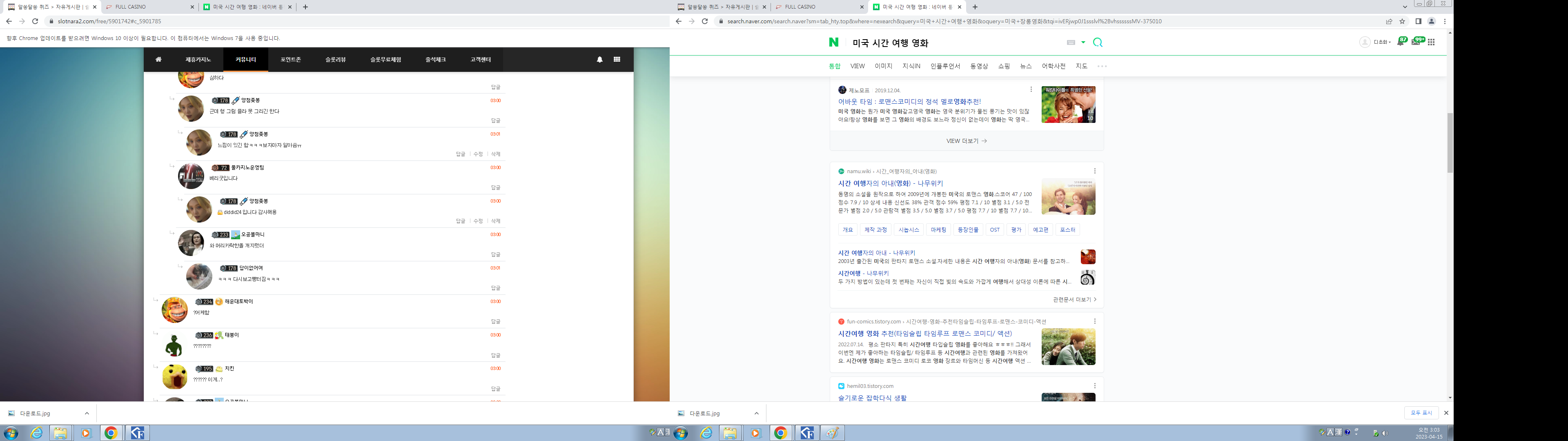Open Windows Explorer folder in left taskbar
1568x441 pixels.
point(60,433)
